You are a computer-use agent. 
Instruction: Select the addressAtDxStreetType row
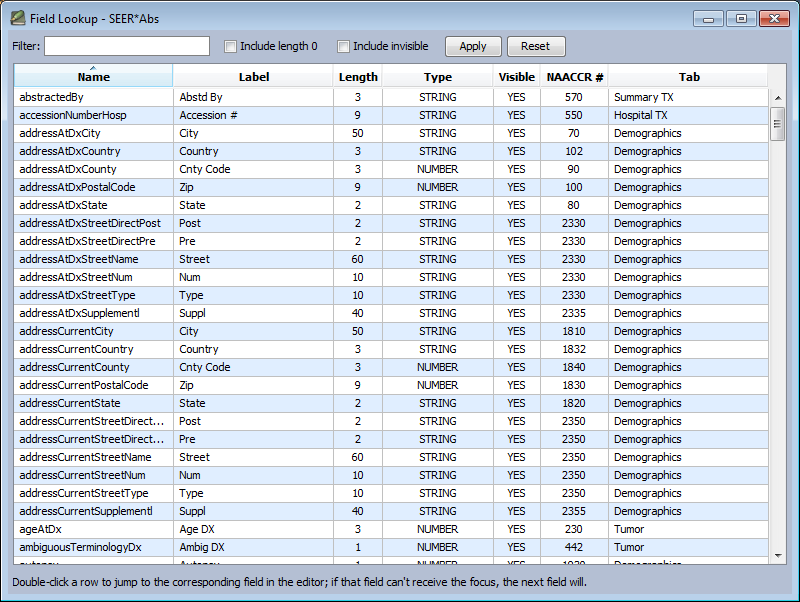point(391,295)
